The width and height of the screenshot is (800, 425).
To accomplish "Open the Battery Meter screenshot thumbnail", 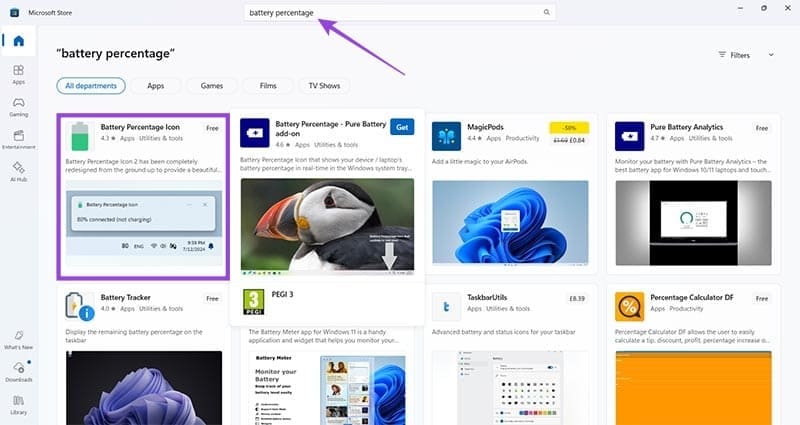I will pyautogui.click(x=328, y=389).
